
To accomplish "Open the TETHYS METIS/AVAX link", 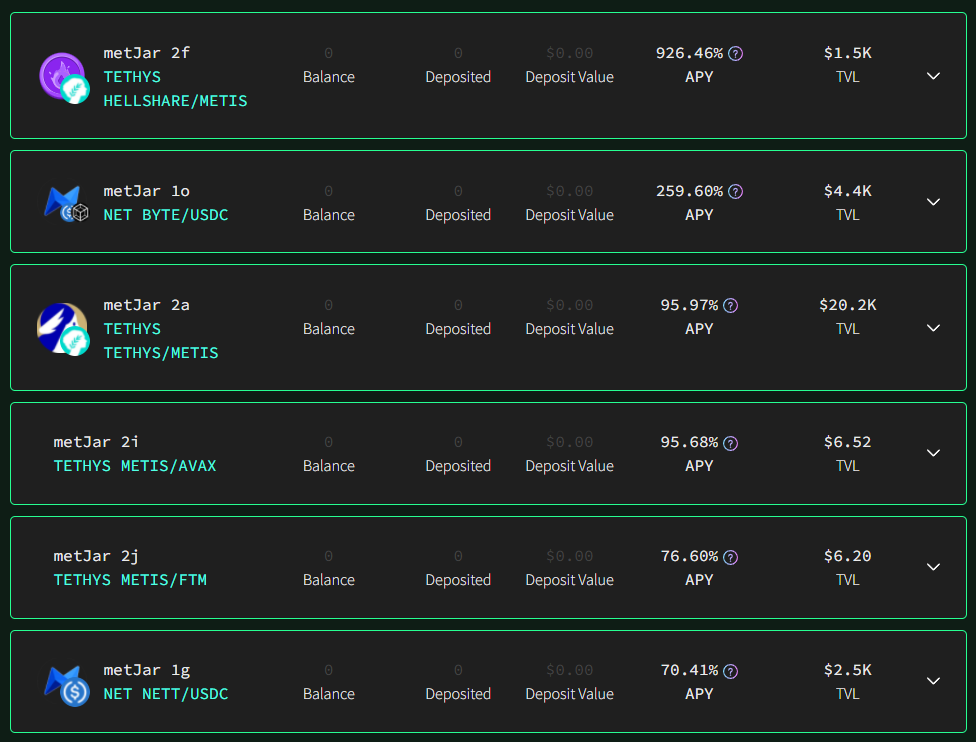I will click(x=135, y=466).
